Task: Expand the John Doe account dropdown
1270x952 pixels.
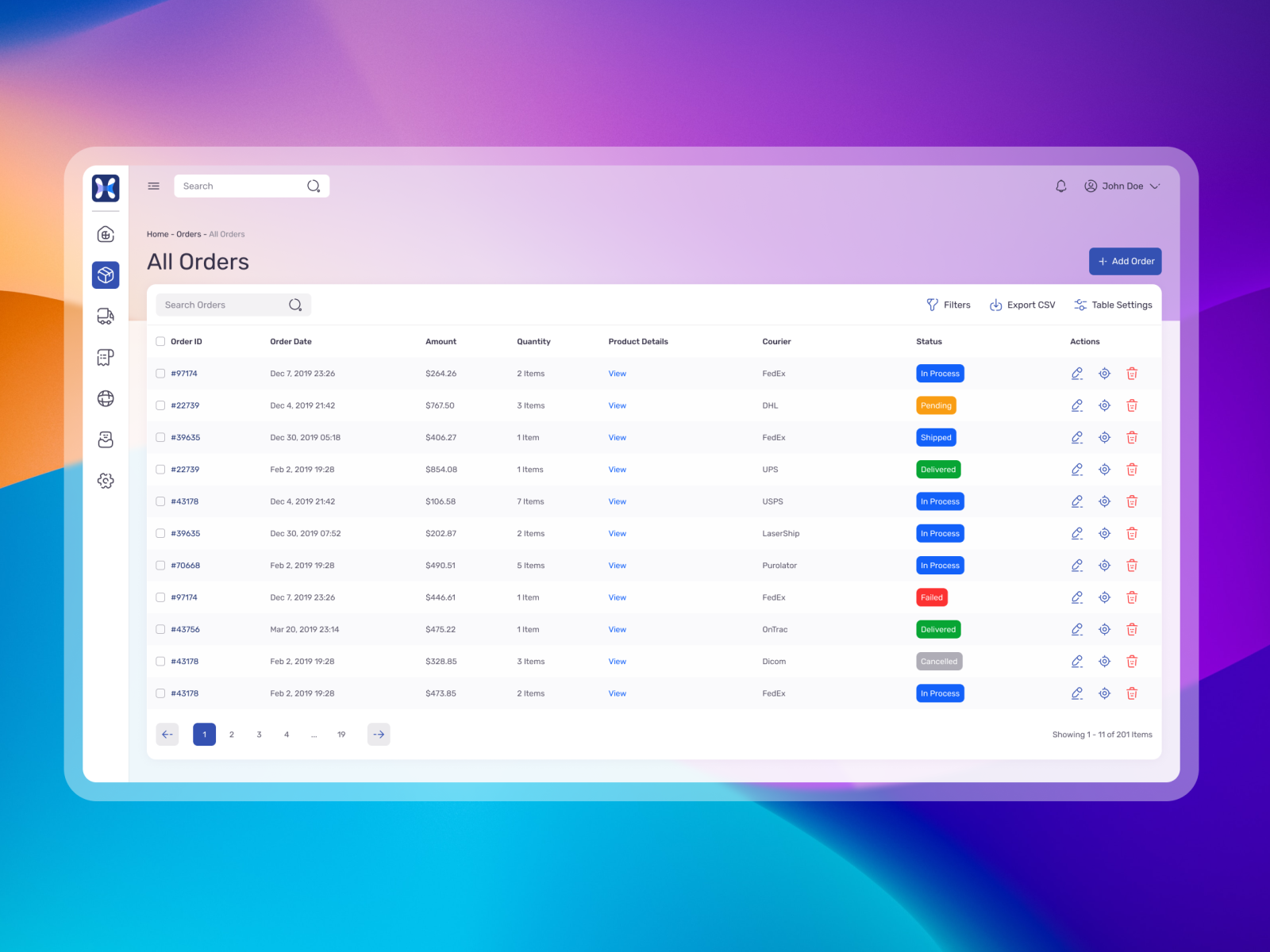Action: tap(1122, 186)
